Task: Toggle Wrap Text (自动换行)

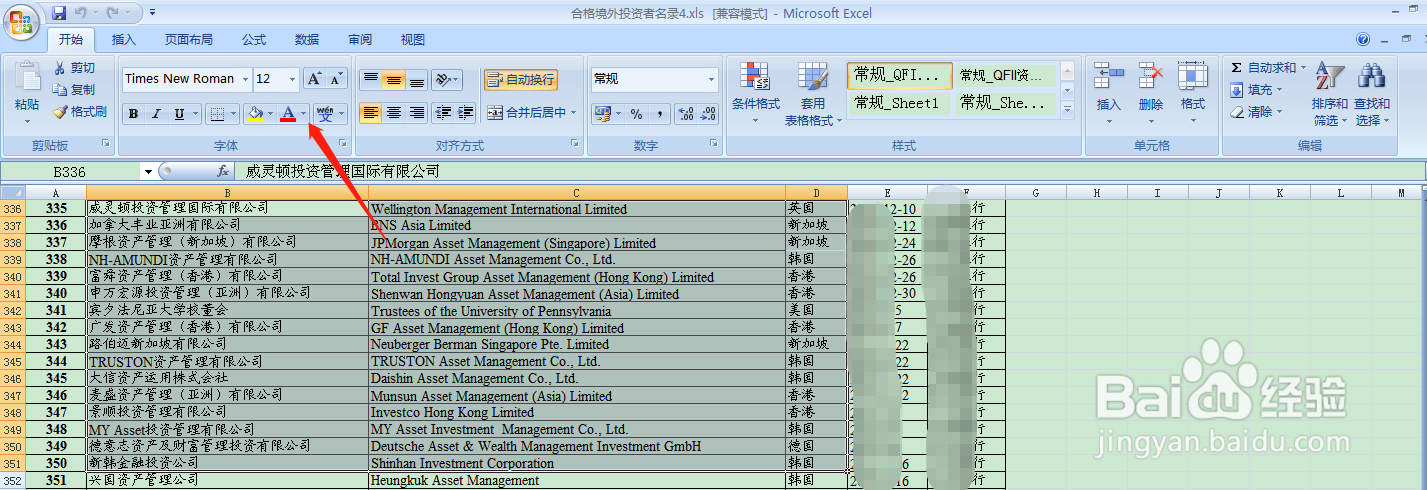Action: click(520, 80)
